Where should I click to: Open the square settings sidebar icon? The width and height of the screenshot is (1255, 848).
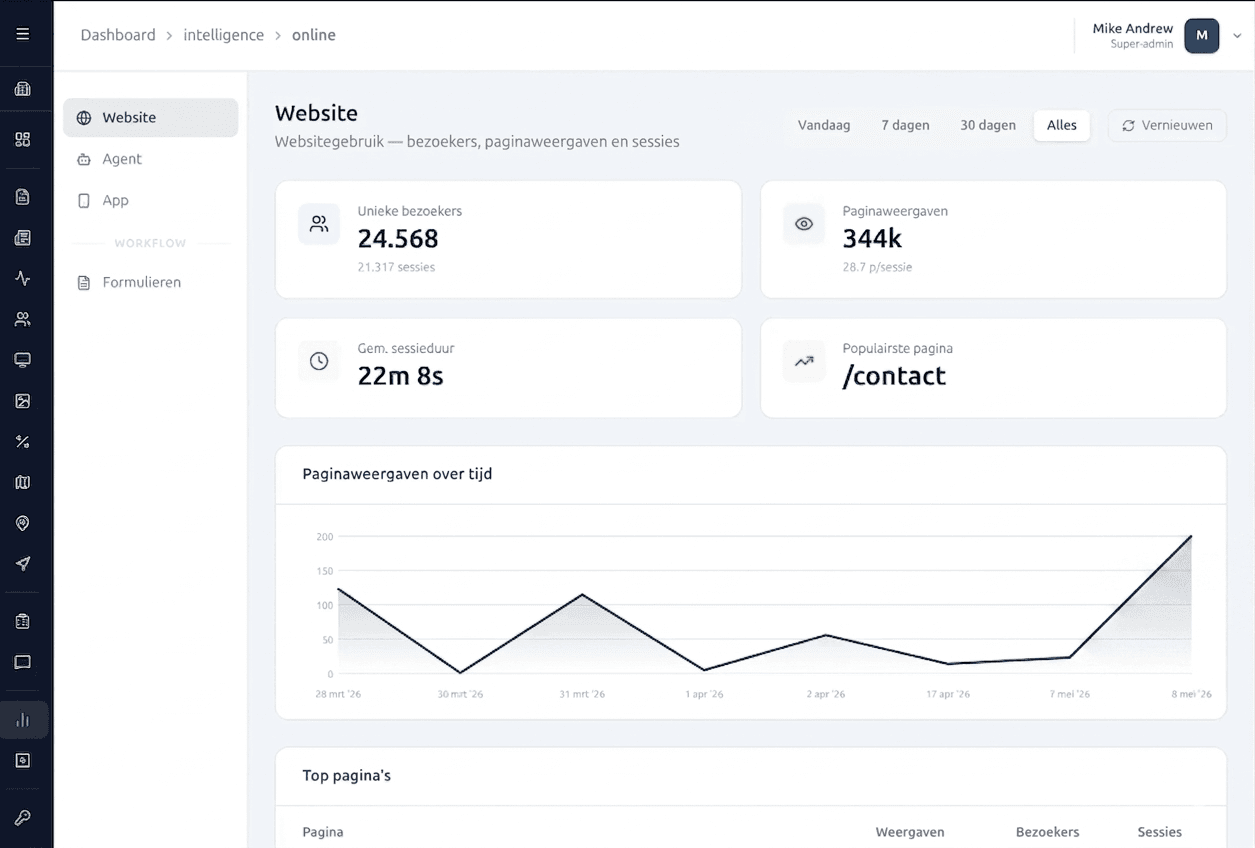pyautogui.click(x=23, y=760)
